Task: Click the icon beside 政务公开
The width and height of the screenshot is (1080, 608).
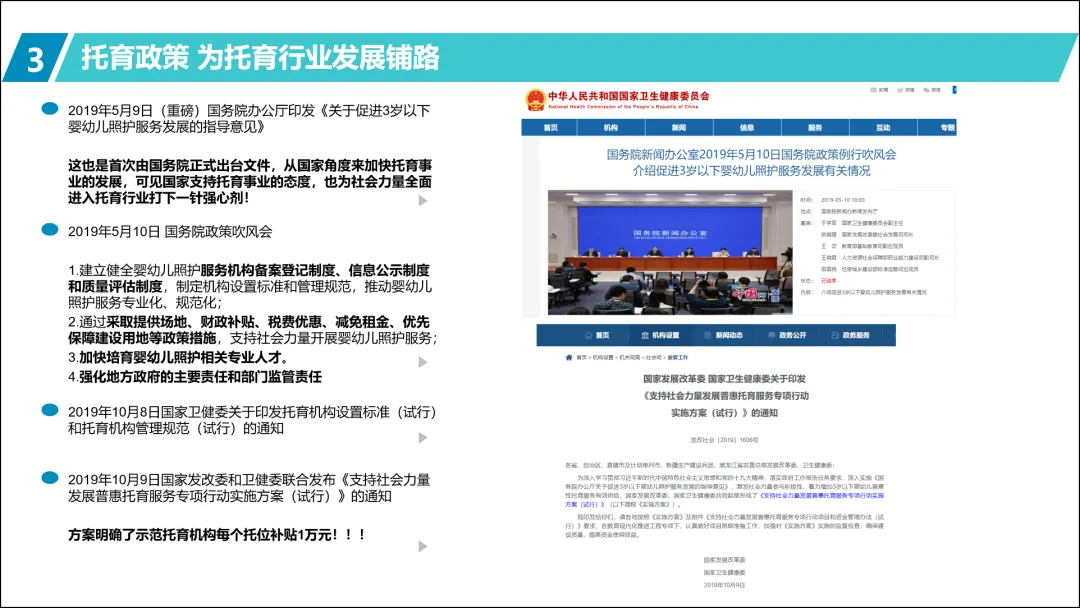Action: pos(771,335)
